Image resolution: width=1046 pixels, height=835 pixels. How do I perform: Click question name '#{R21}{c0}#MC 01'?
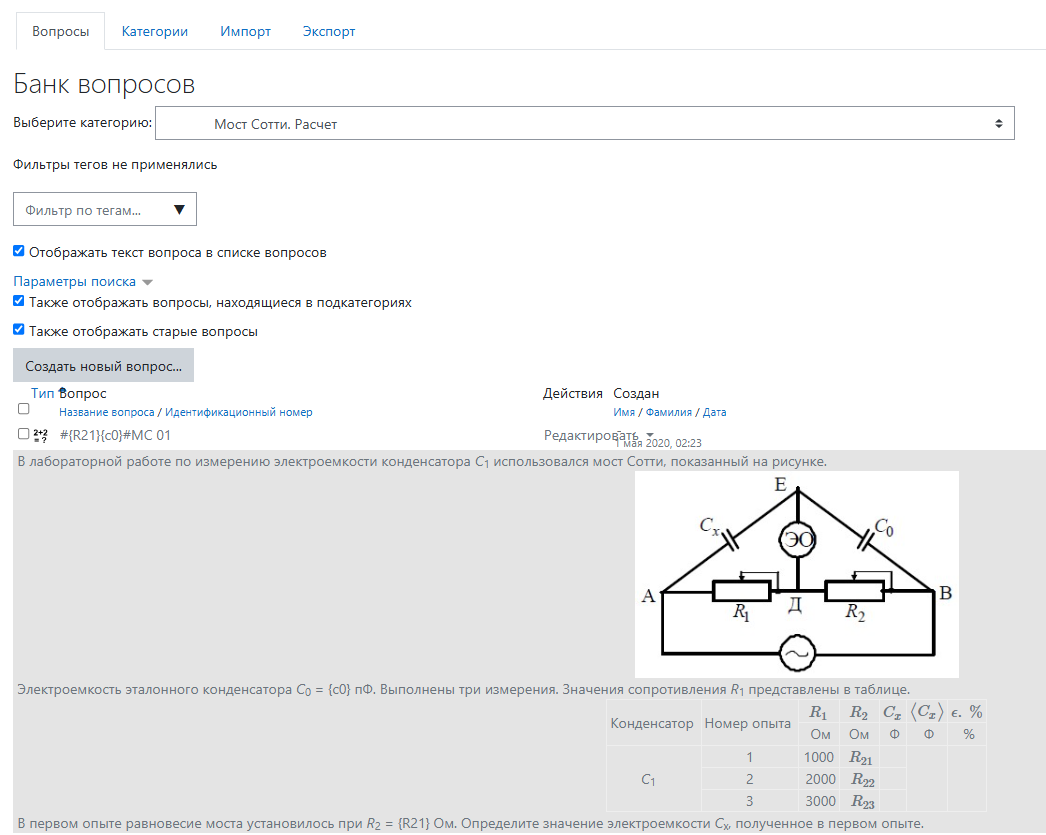115,436
